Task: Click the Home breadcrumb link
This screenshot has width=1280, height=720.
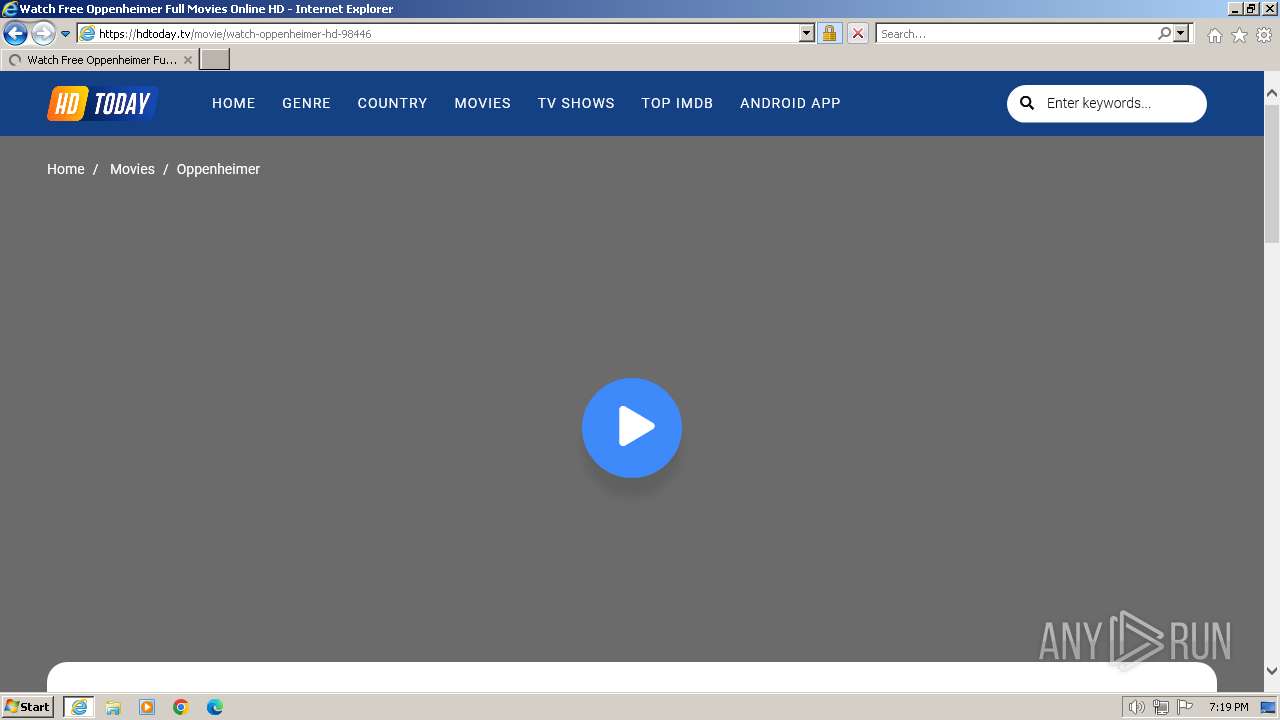Action: pos(66,169)
